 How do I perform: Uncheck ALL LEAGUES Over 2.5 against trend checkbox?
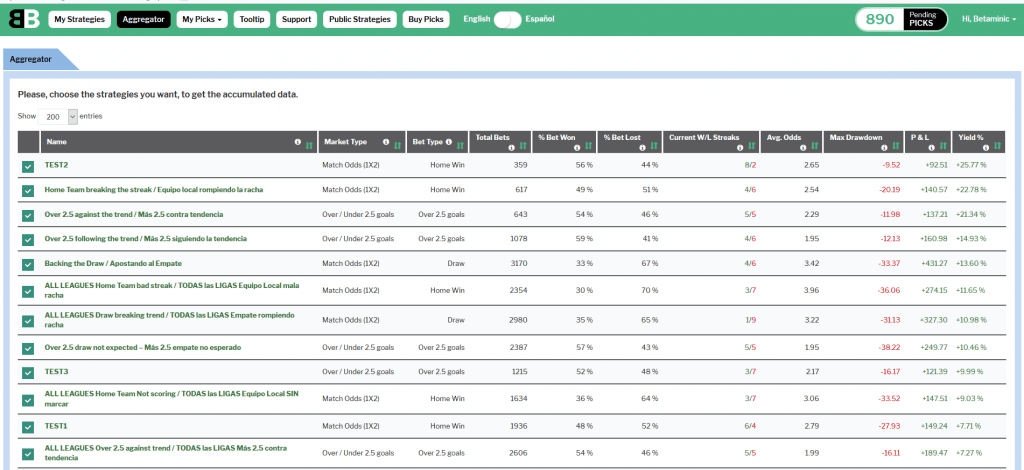[x=27, y=454]
